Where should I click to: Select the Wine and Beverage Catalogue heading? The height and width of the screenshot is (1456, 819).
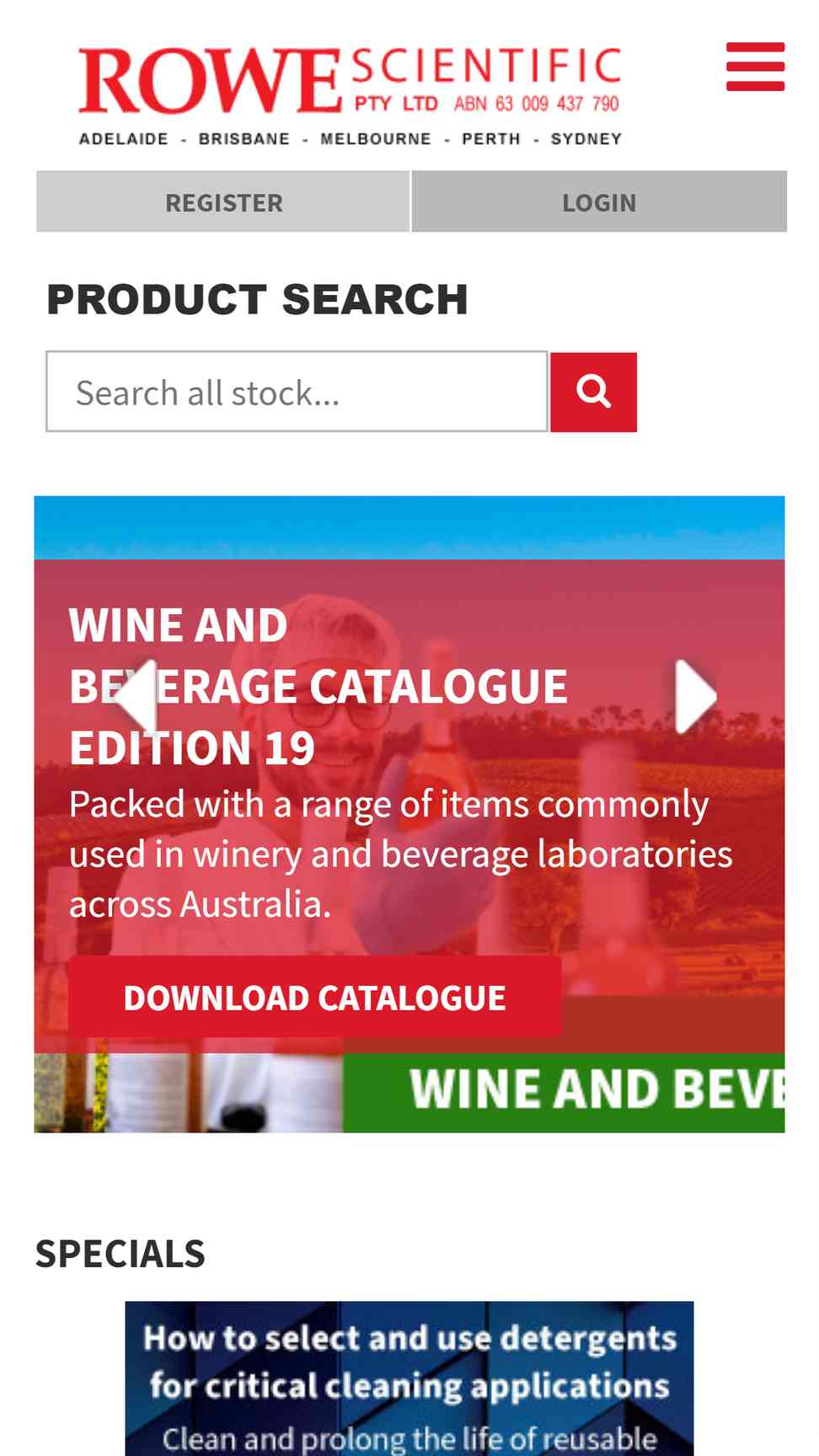(x=318, y=686)
